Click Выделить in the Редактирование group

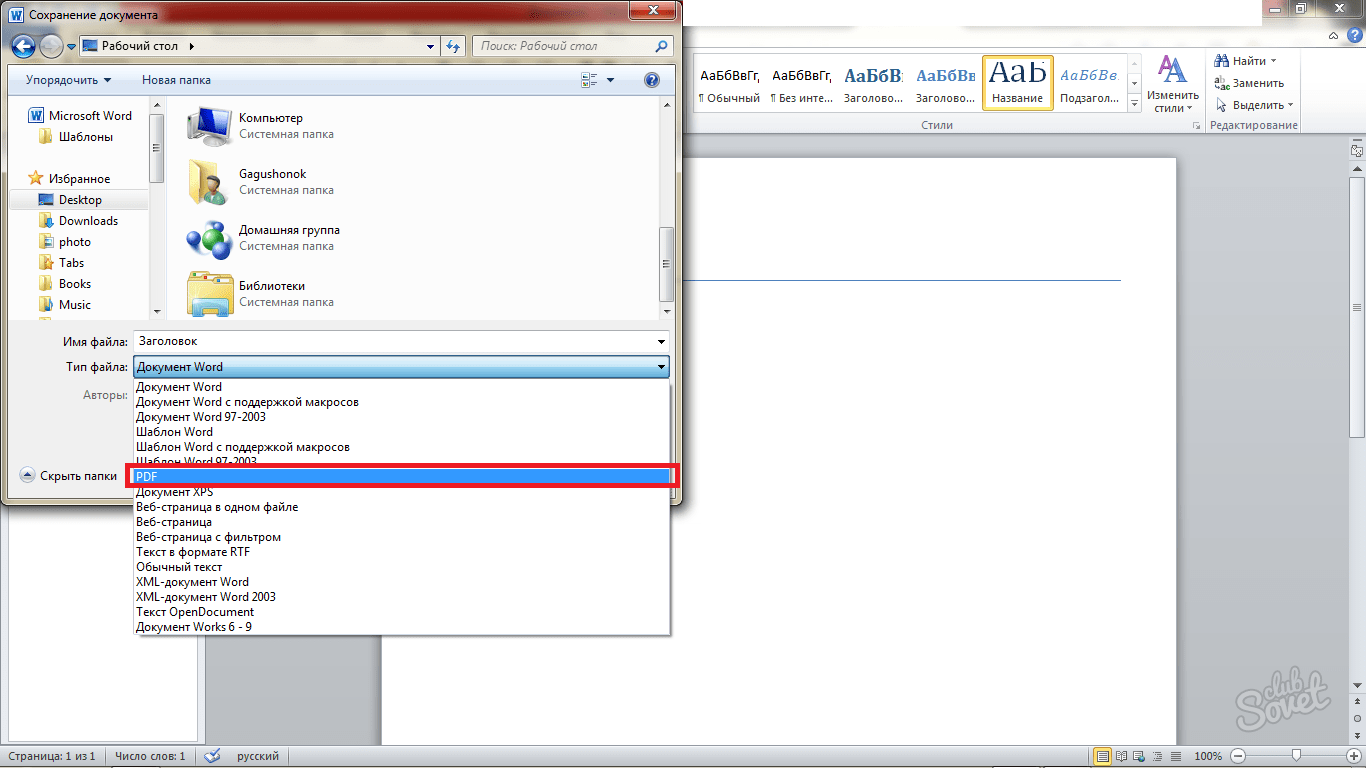tap(1254, 105)
